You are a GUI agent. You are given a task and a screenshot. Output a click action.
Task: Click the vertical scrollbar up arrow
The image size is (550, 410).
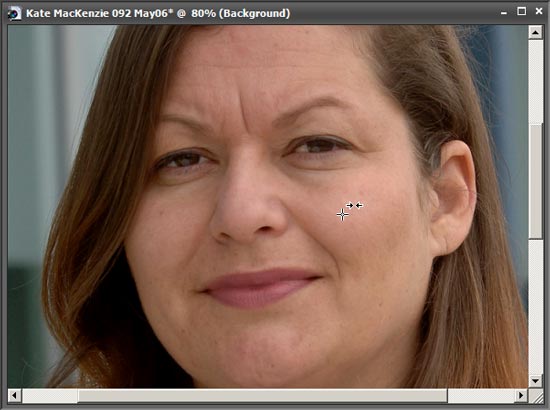coord(535,33)
